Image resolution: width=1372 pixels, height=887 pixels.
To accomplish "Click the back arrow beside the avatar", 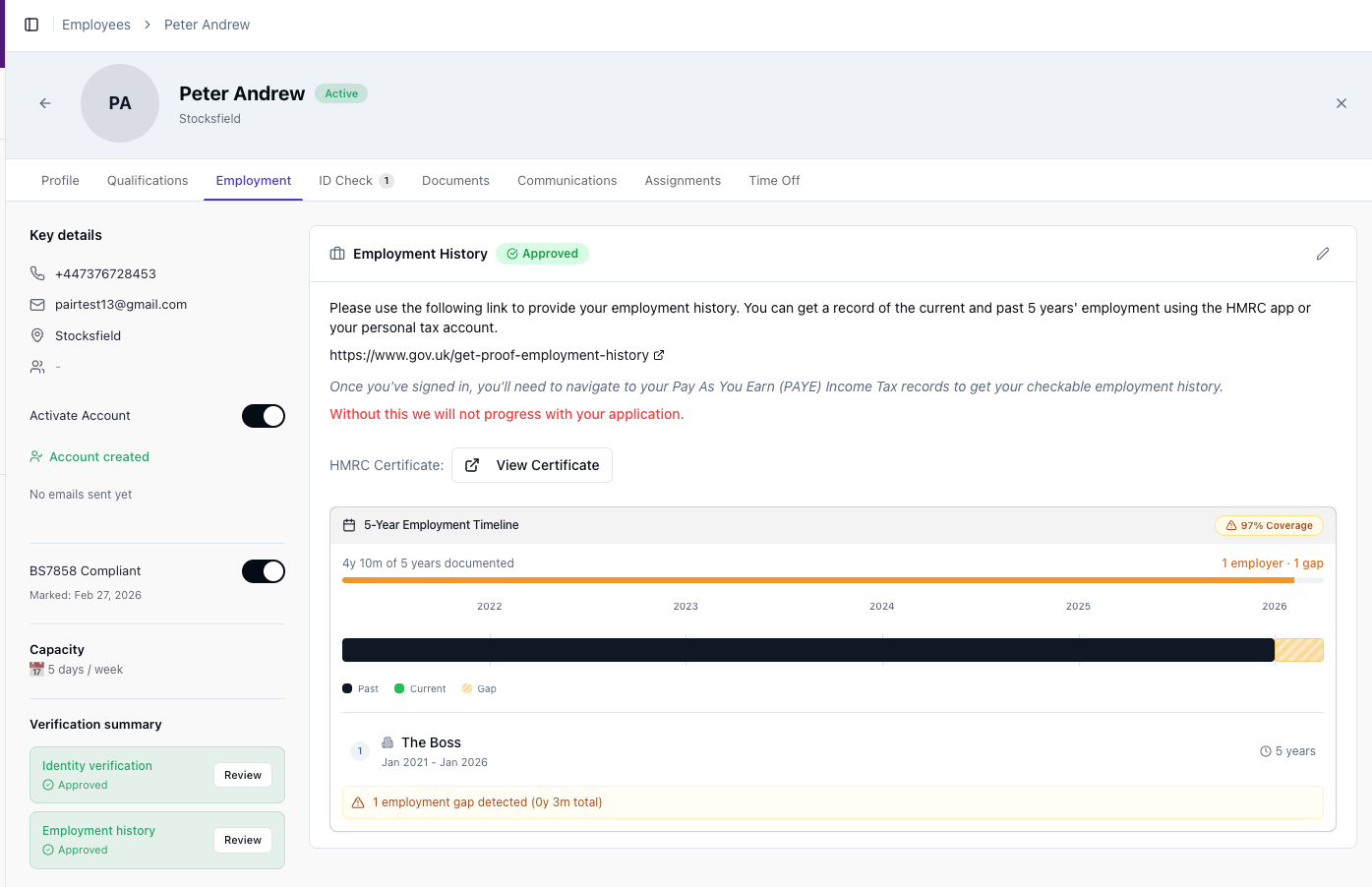I will 45,103.
